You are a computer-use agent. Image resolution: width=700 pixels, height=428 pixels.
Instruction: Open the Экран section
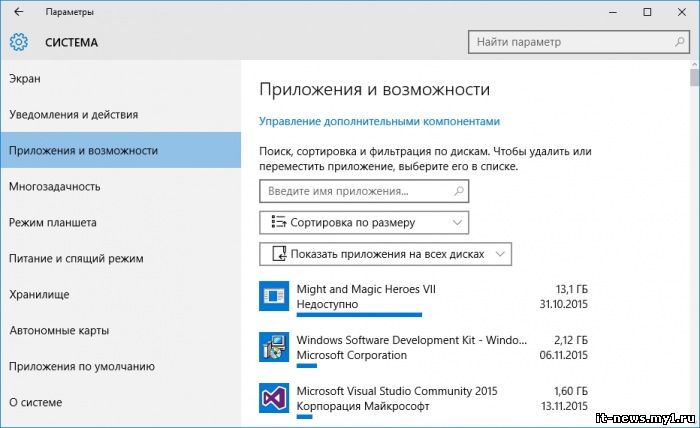[x=121, y=79]
